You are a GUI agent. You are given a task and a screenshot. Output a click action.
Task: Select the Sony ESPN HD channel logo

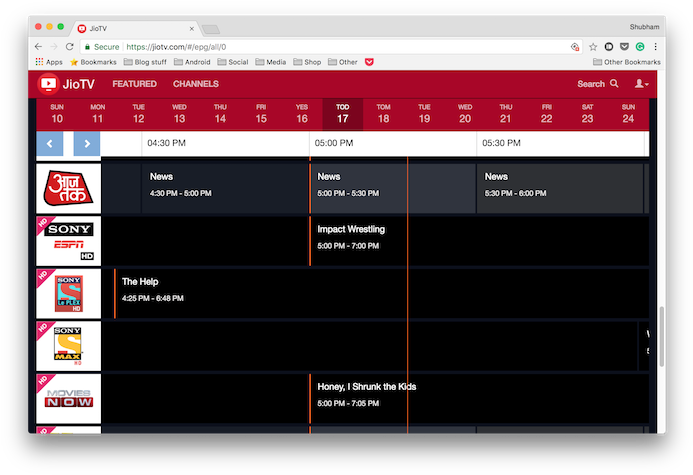(x=68, y=241)
